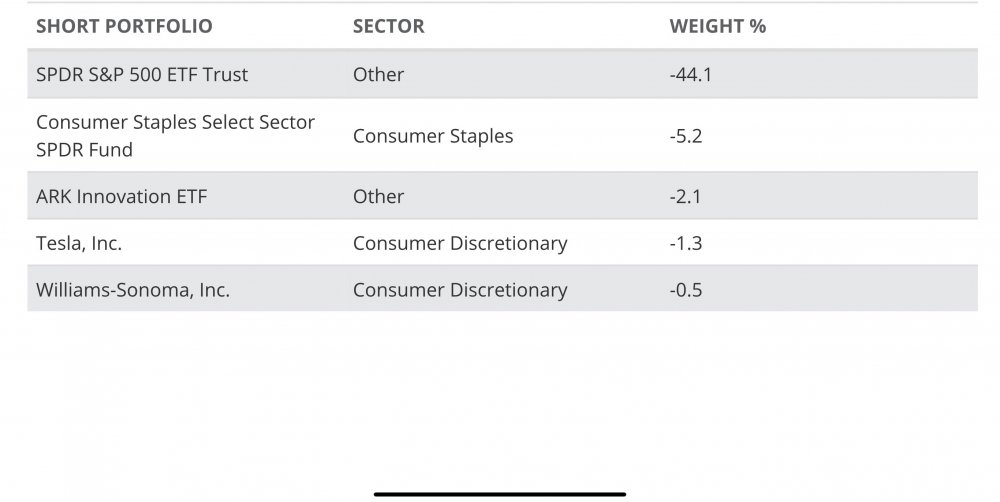1000x502 pixels.
Task: Select SPDR S&P 500 ETF Trust name
Action: (142, 74)
